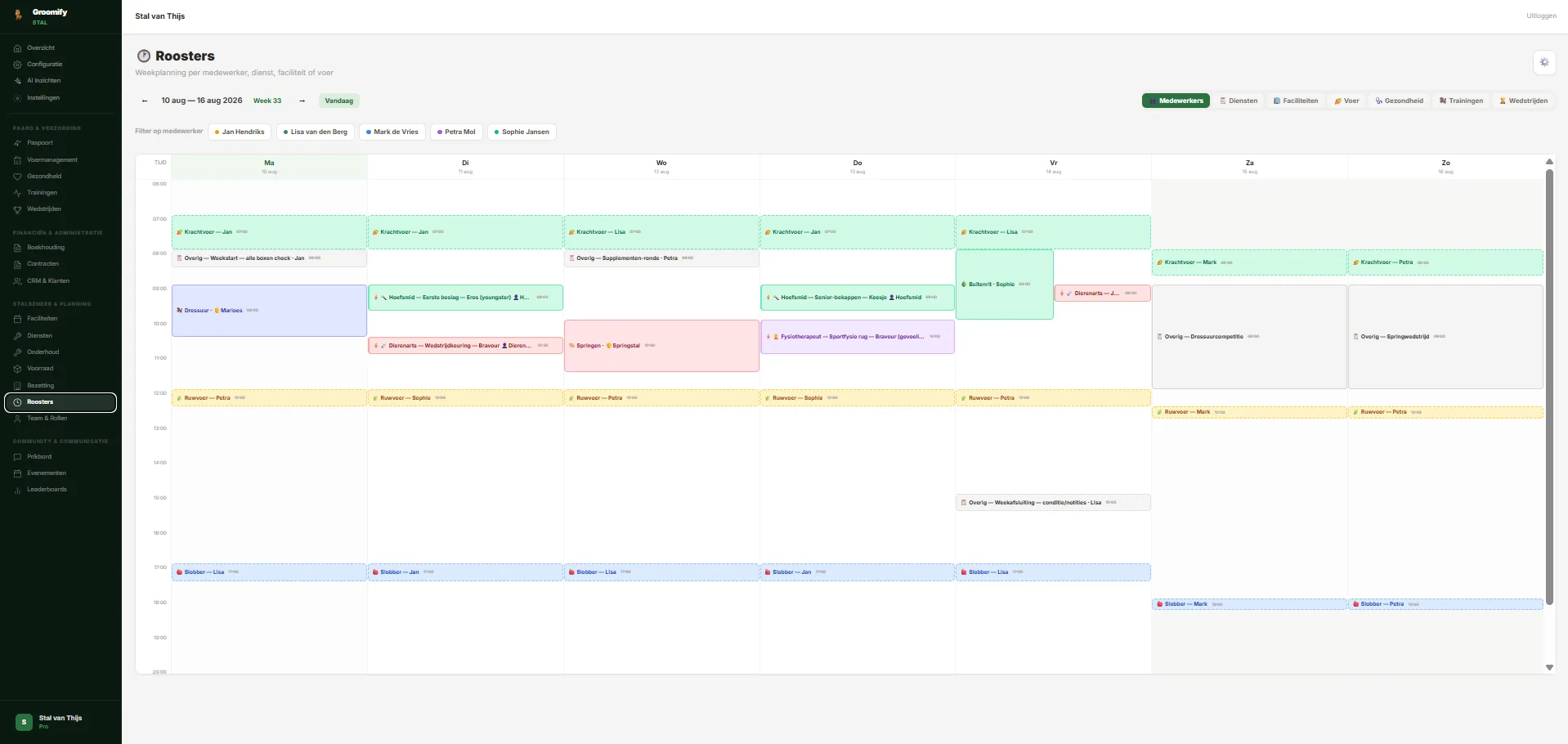Screen dimensions: 1568x744
Task: Switch to the Diensten view tab
Action: point(1239,101)
